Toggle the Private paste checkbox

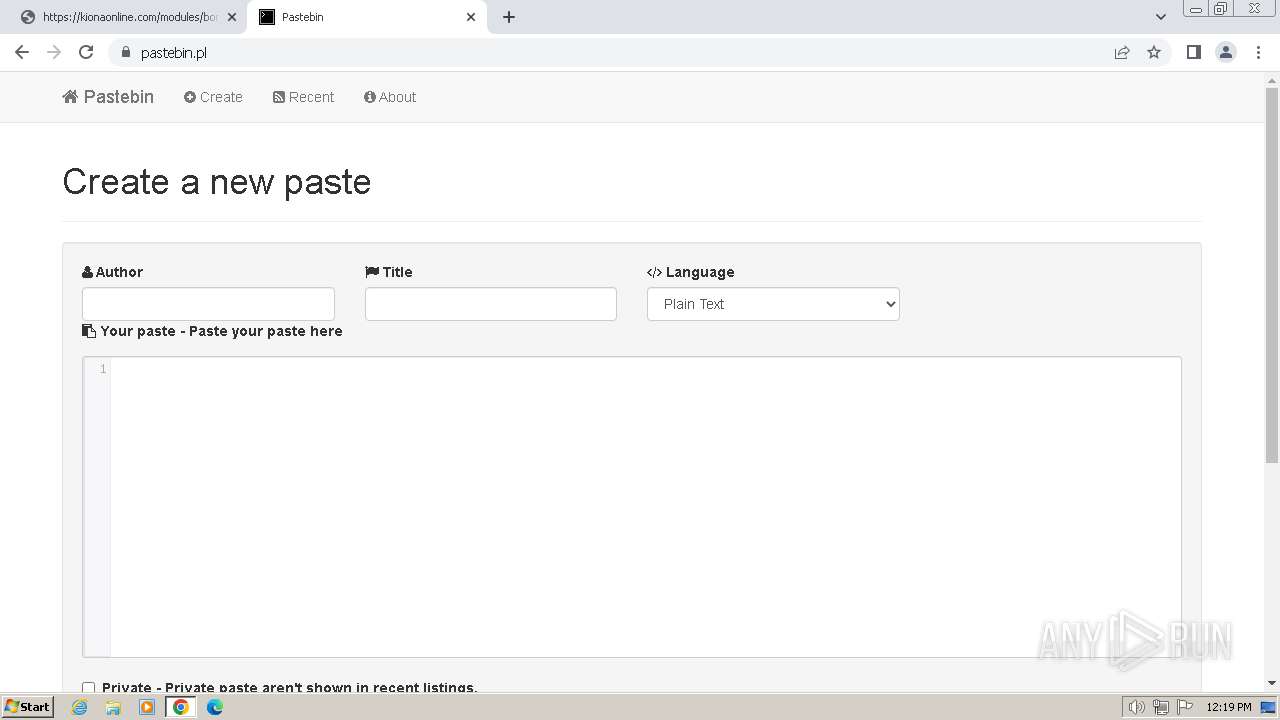(88, 688)
